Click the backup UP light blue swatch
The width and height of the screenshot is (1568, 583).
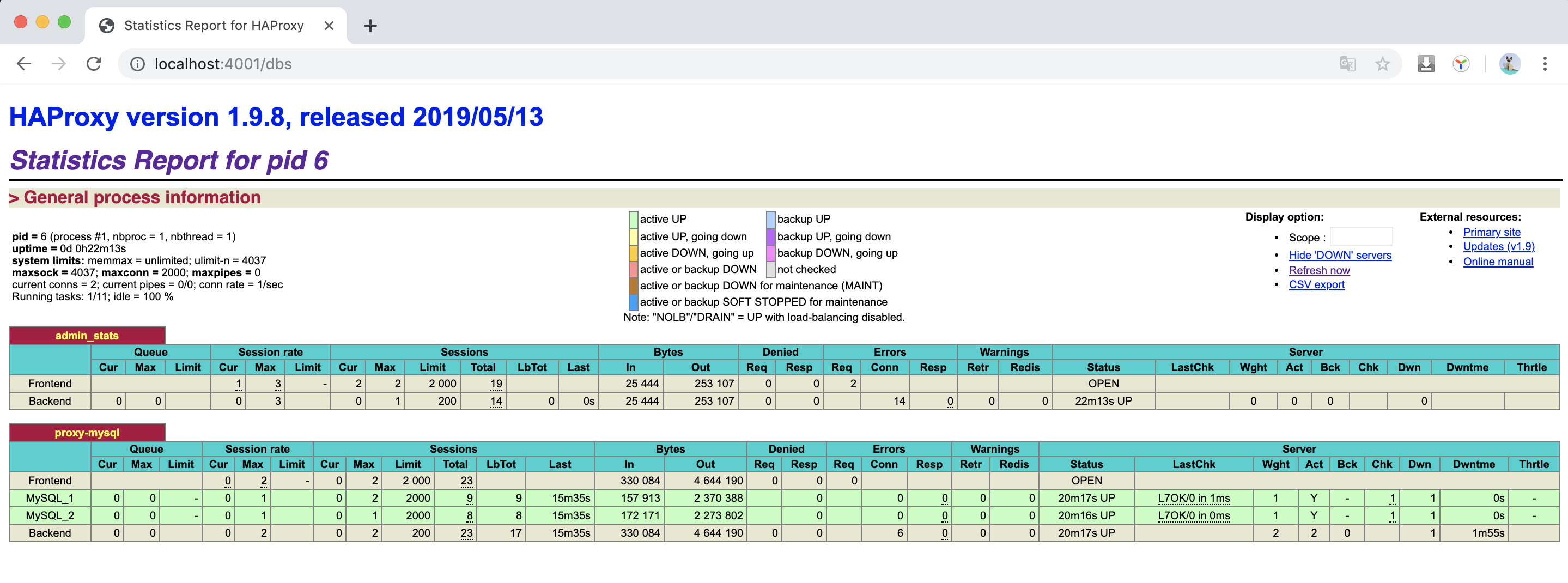[770, 219]
